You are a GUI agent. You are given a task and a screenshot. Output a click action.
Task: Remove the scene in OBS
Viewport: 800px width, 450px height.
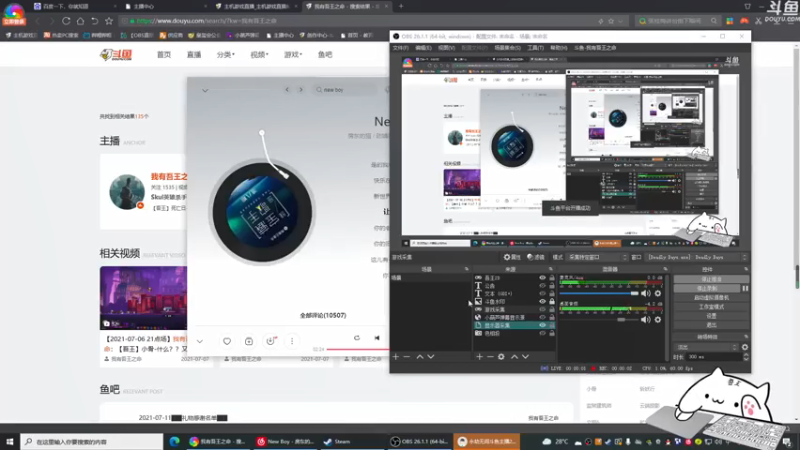[x=407, y=357]
